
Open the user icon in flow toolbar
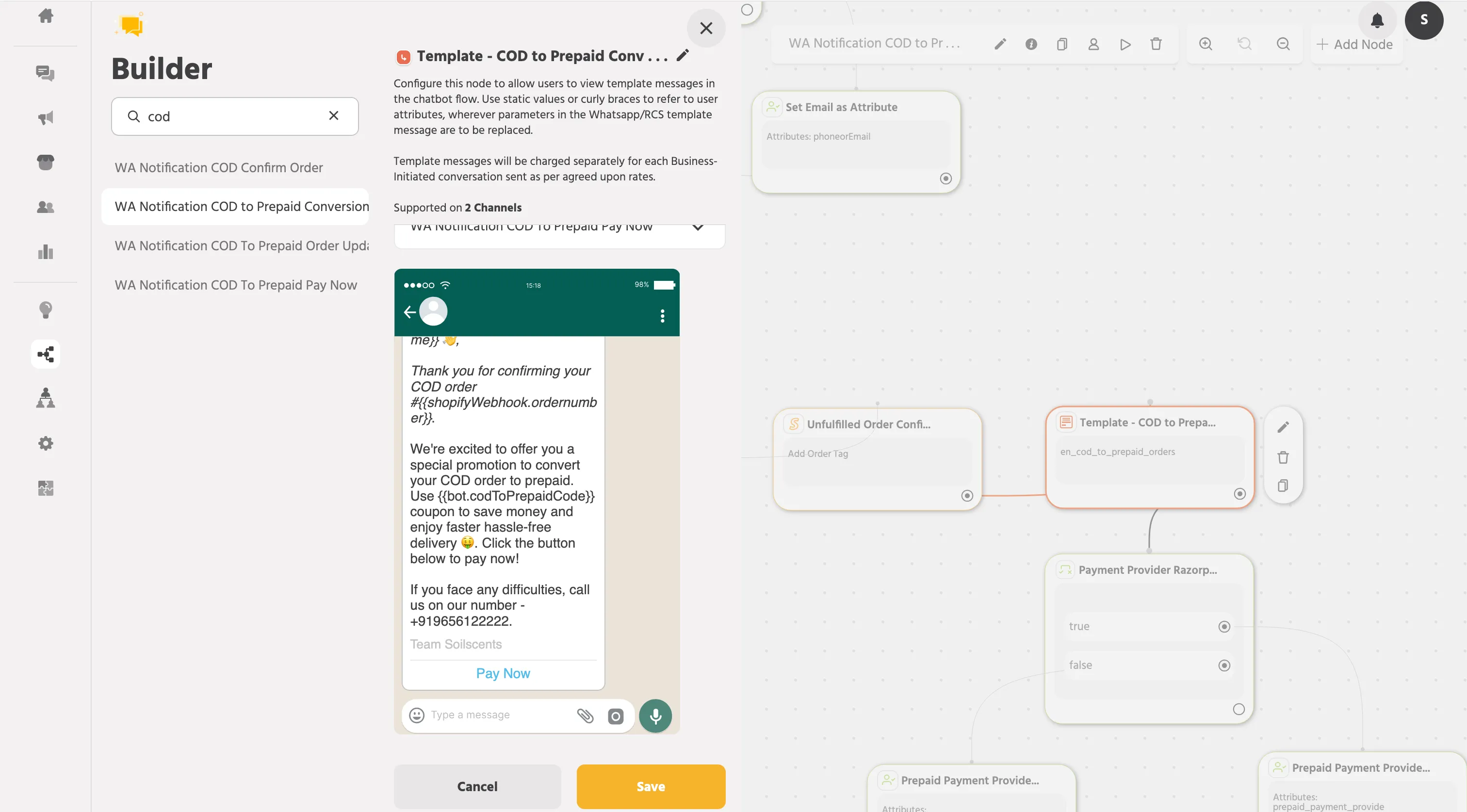point(1093,44)
